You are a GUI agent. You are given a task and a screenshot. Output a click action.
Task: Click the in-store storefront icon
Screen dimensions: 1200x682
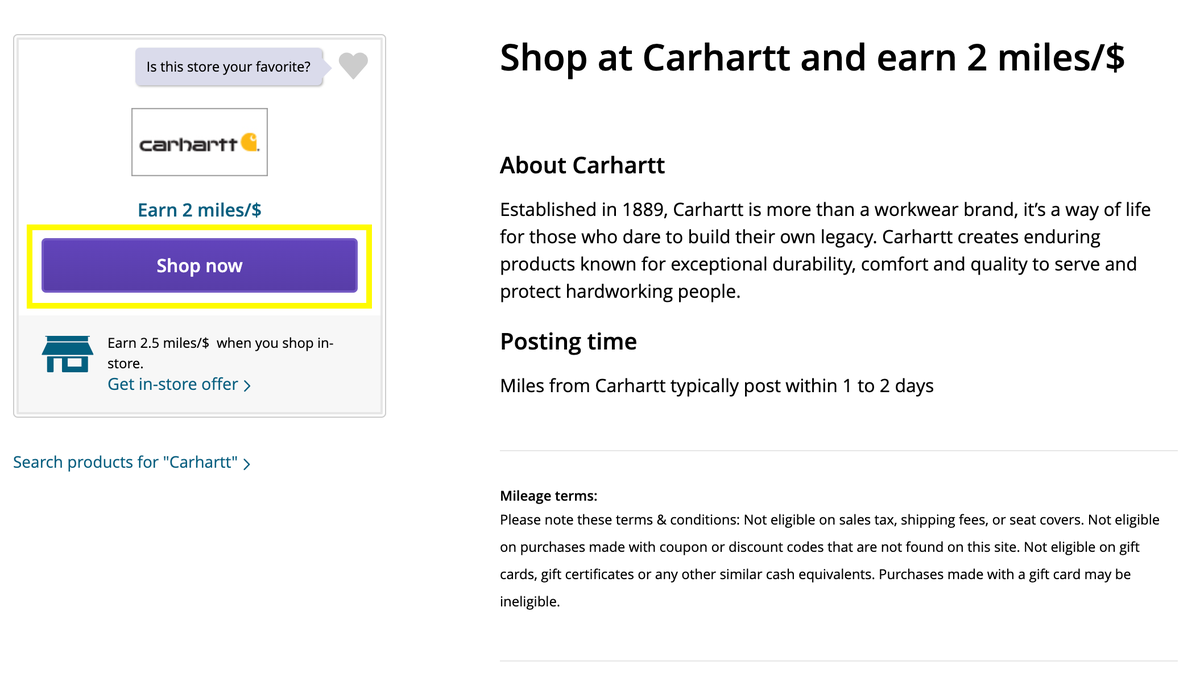(67, 354)
